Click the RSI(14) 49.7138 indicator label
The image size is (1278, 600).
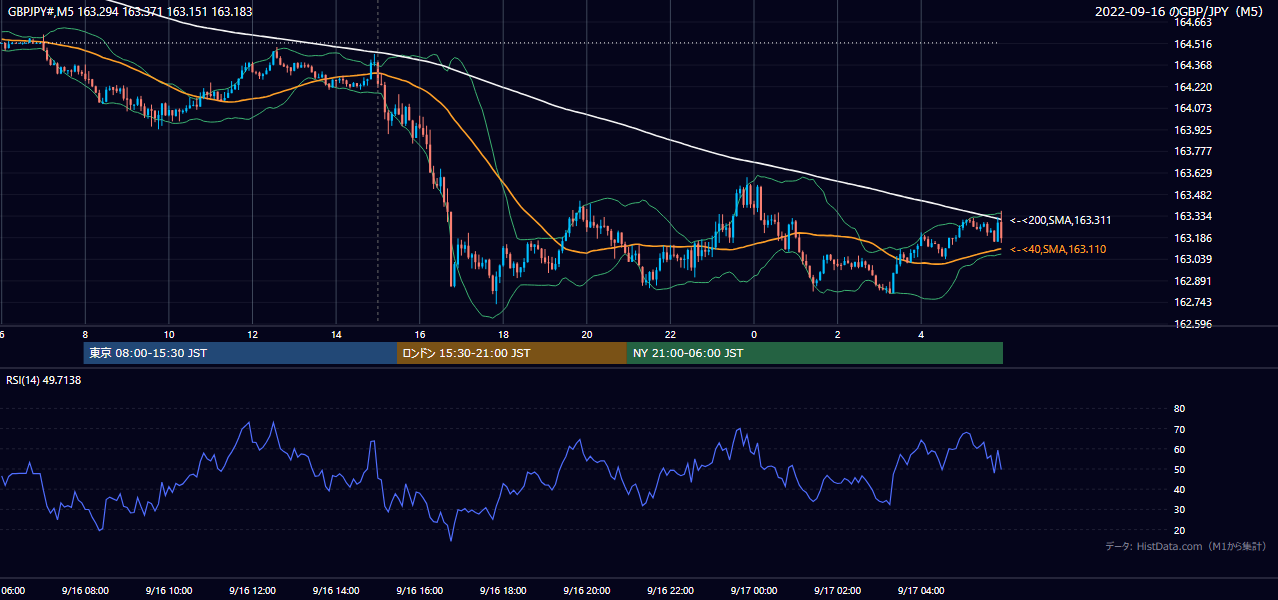coord(44,380)
